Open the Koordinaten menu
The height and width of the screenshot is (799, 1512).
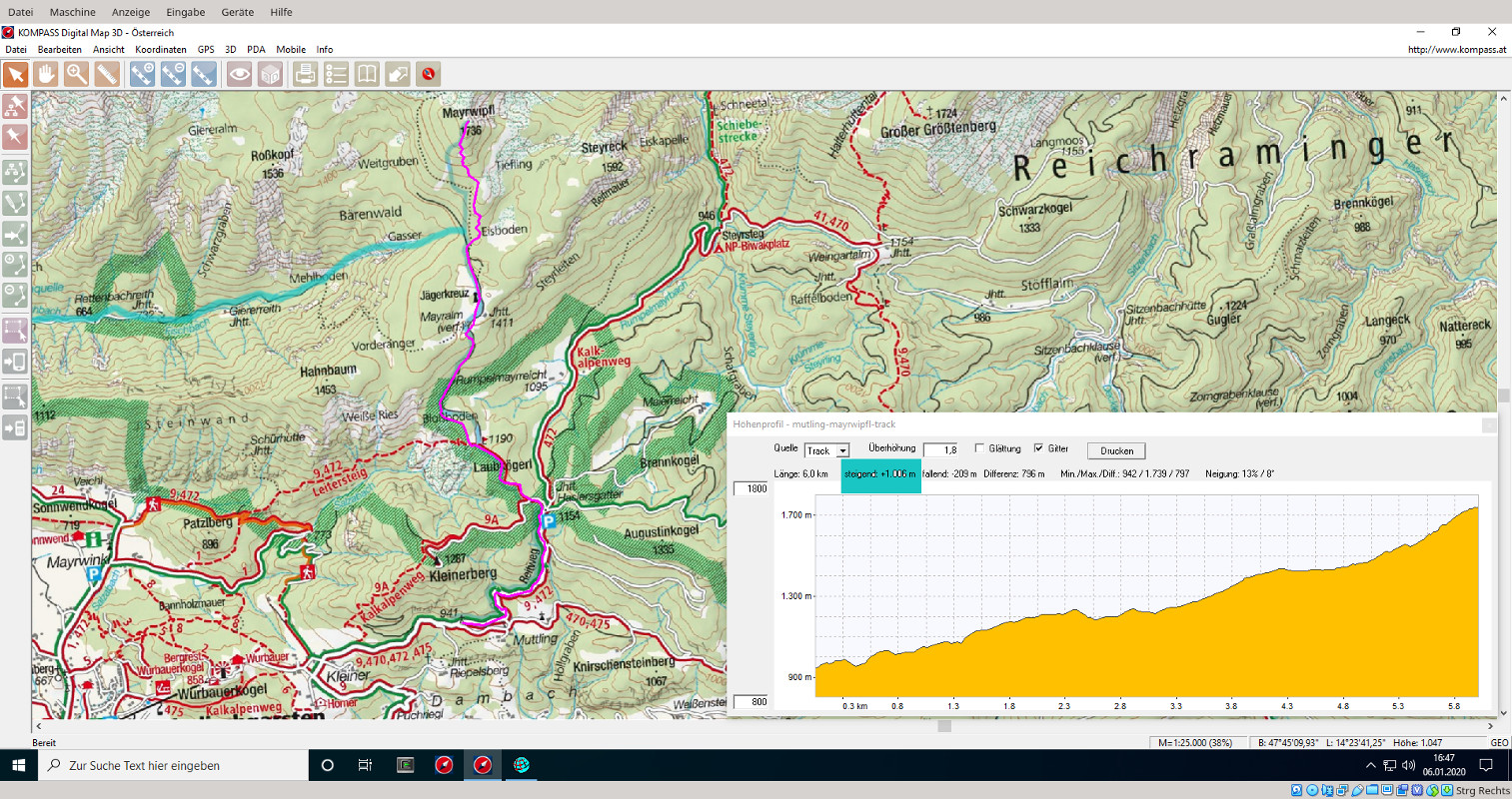pos(161,49)
